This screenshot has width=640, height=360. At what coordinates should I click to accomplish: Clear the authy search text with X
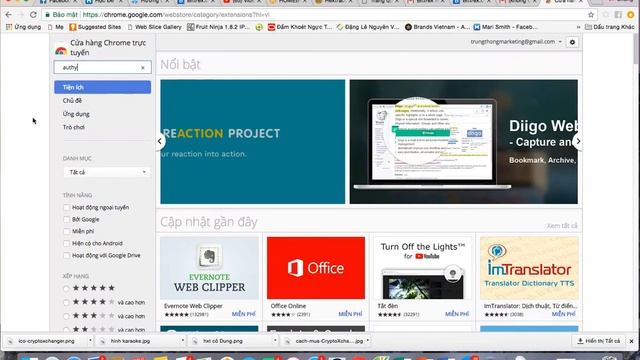[143, 68]
